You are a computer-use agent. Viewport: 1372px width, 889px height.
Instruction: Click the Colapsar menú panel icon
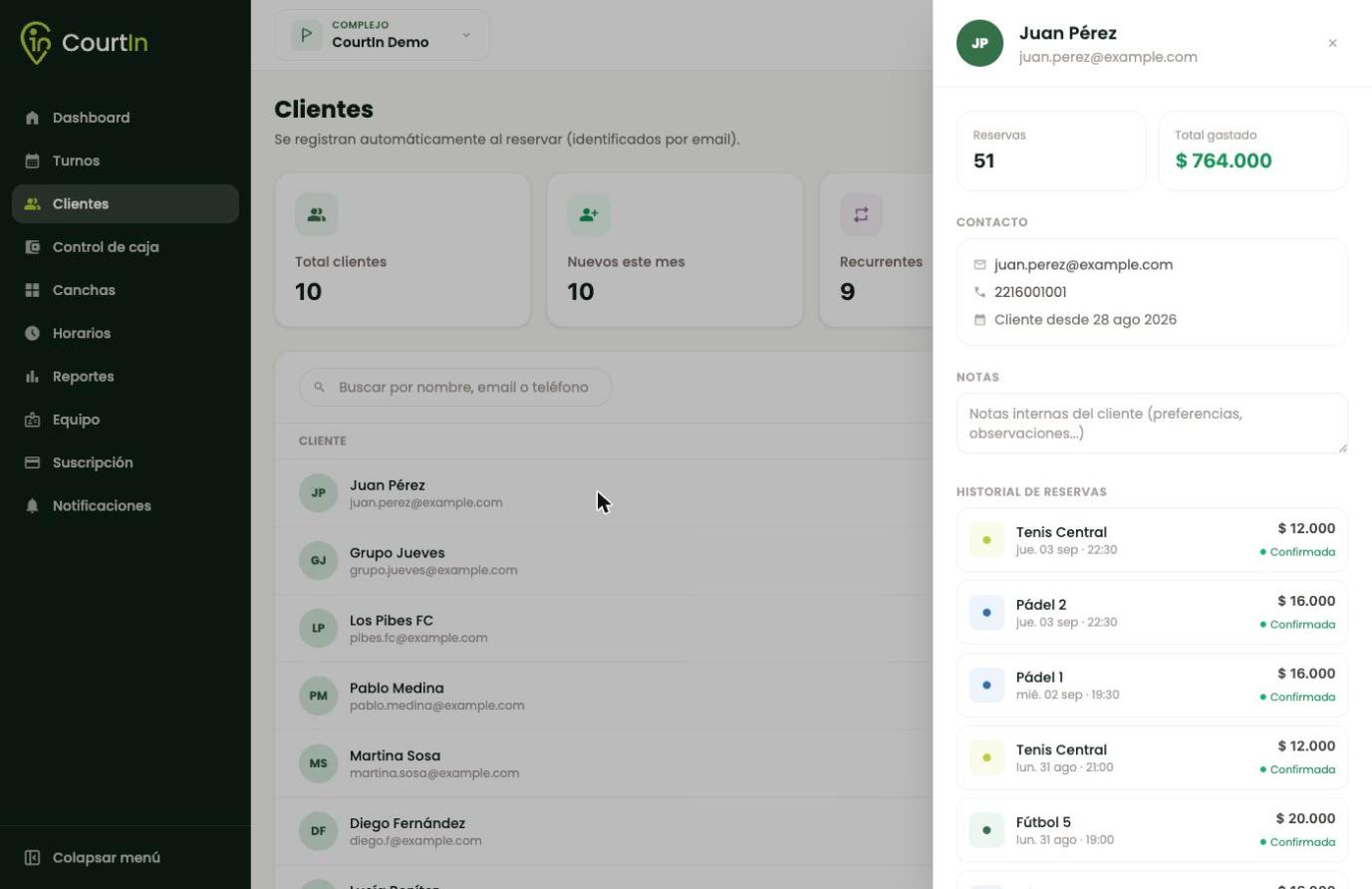coord(32,857)
